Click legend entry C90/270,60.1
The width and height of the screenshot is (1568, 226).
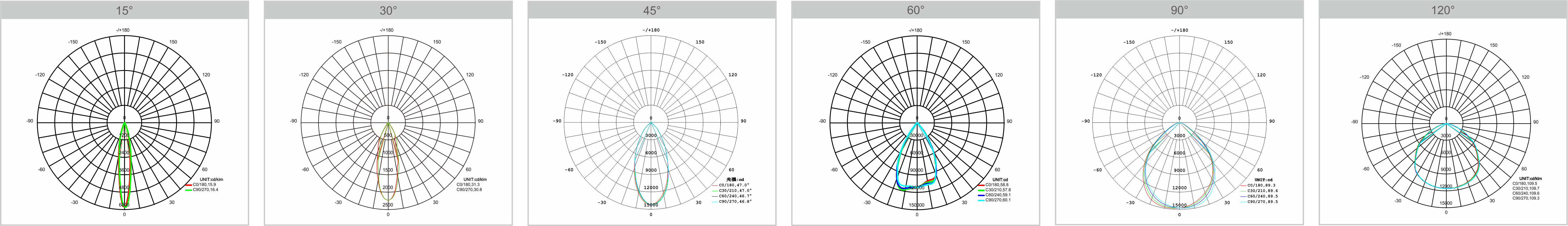point(998,200)
